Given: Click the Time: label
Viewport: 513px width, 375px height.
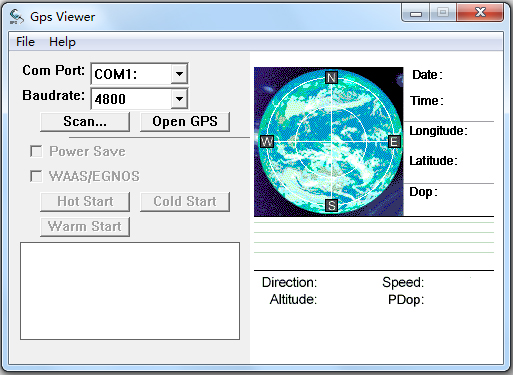Looking at the screenshot, I should pyautogui.click(x=427, y=101).
